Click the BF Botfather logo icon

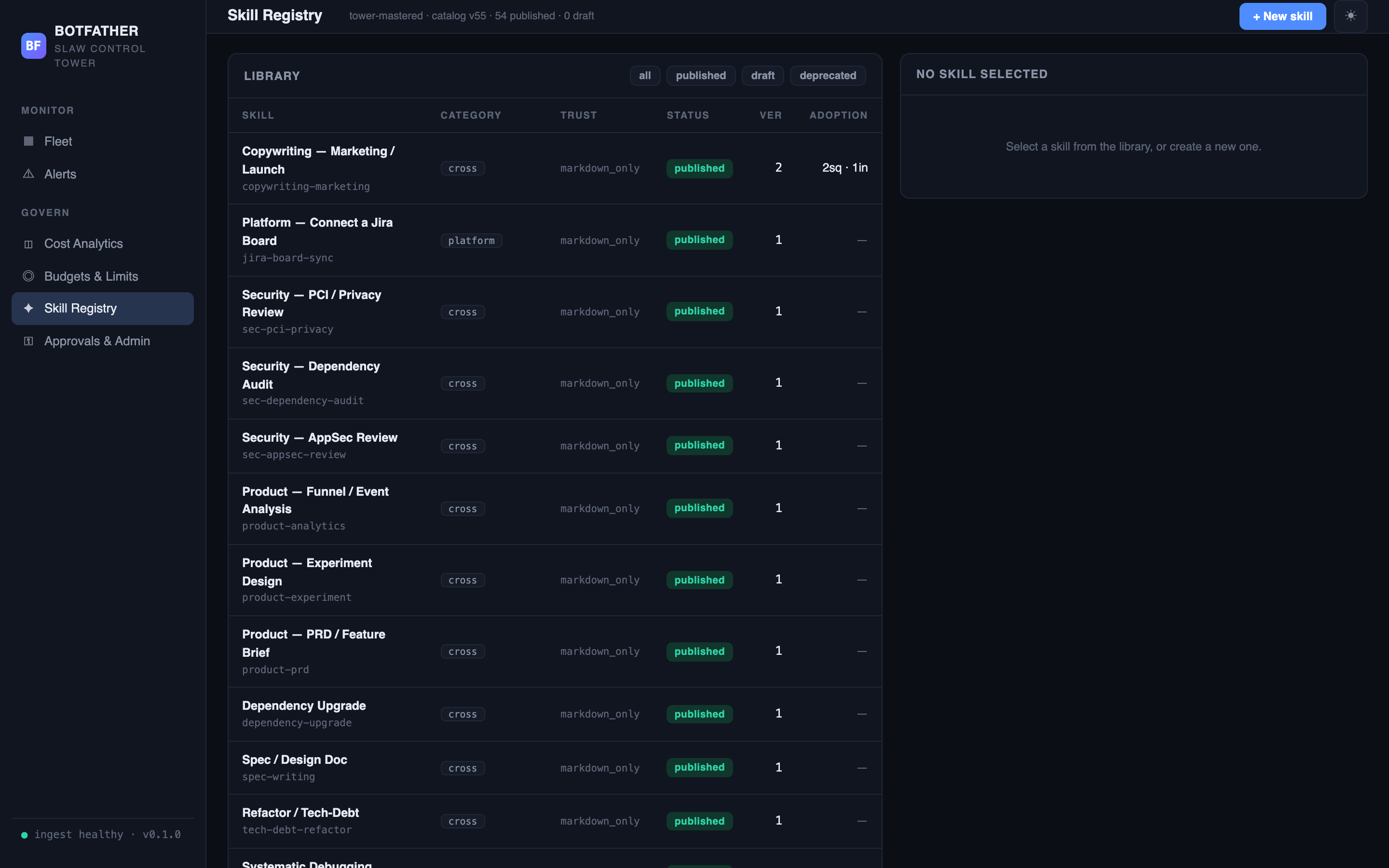click(33, 46)
